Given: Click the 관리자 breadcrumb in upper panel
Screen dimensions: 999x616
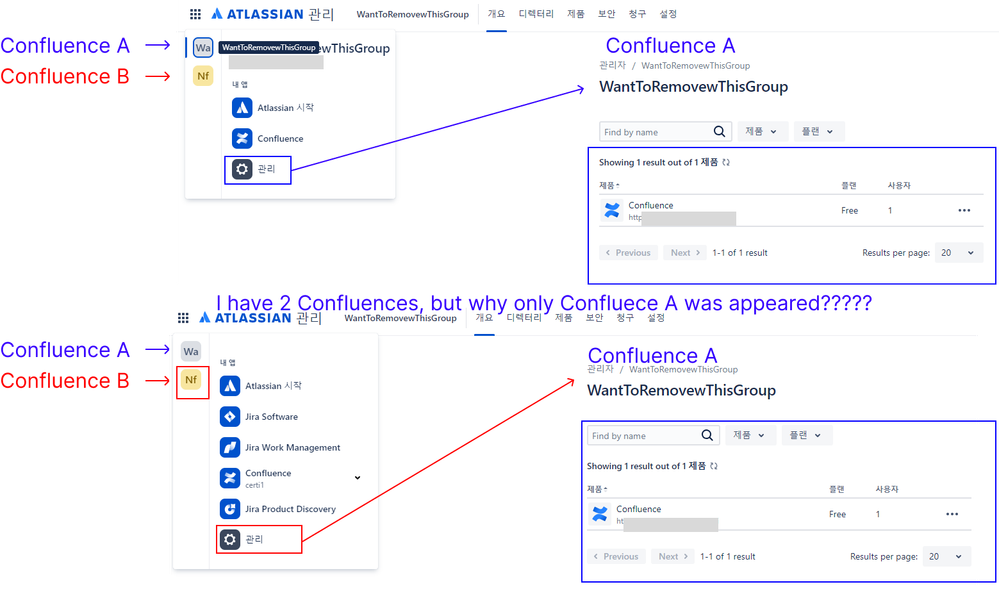Looking at the screenshot, I should point(612,66).
